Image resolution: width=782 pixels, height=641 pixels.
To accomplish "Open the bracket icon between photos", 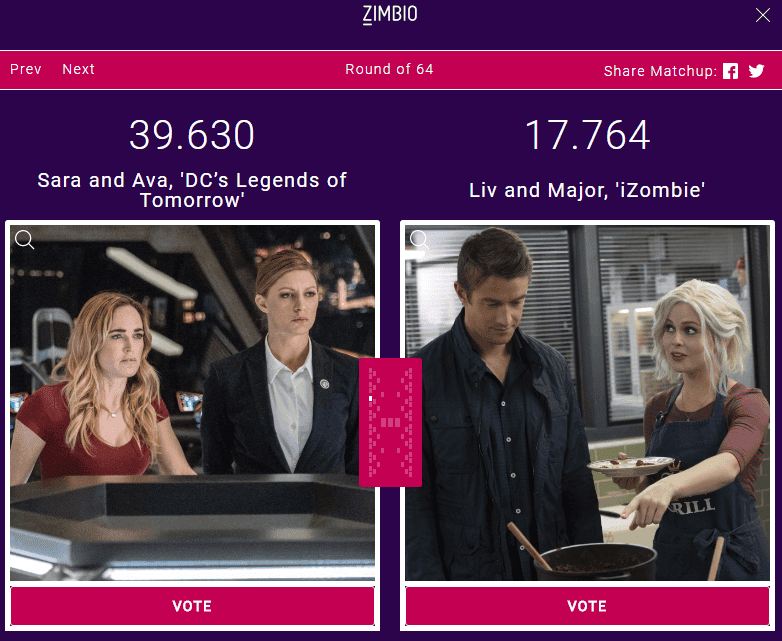I will tap(391, 422).
